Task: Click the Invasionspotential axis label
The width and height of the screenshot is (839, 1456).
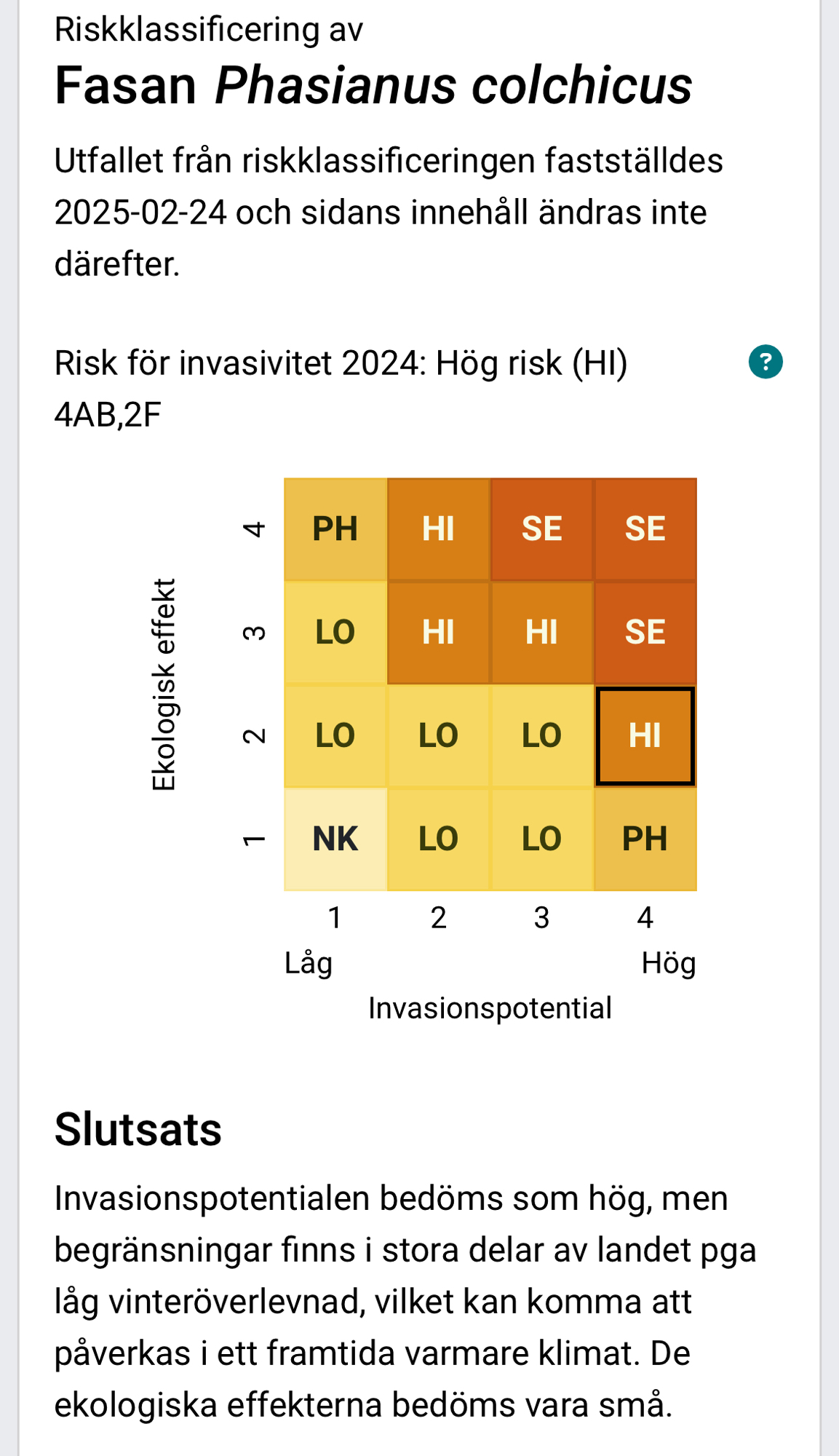Action: coord(490,1008)
